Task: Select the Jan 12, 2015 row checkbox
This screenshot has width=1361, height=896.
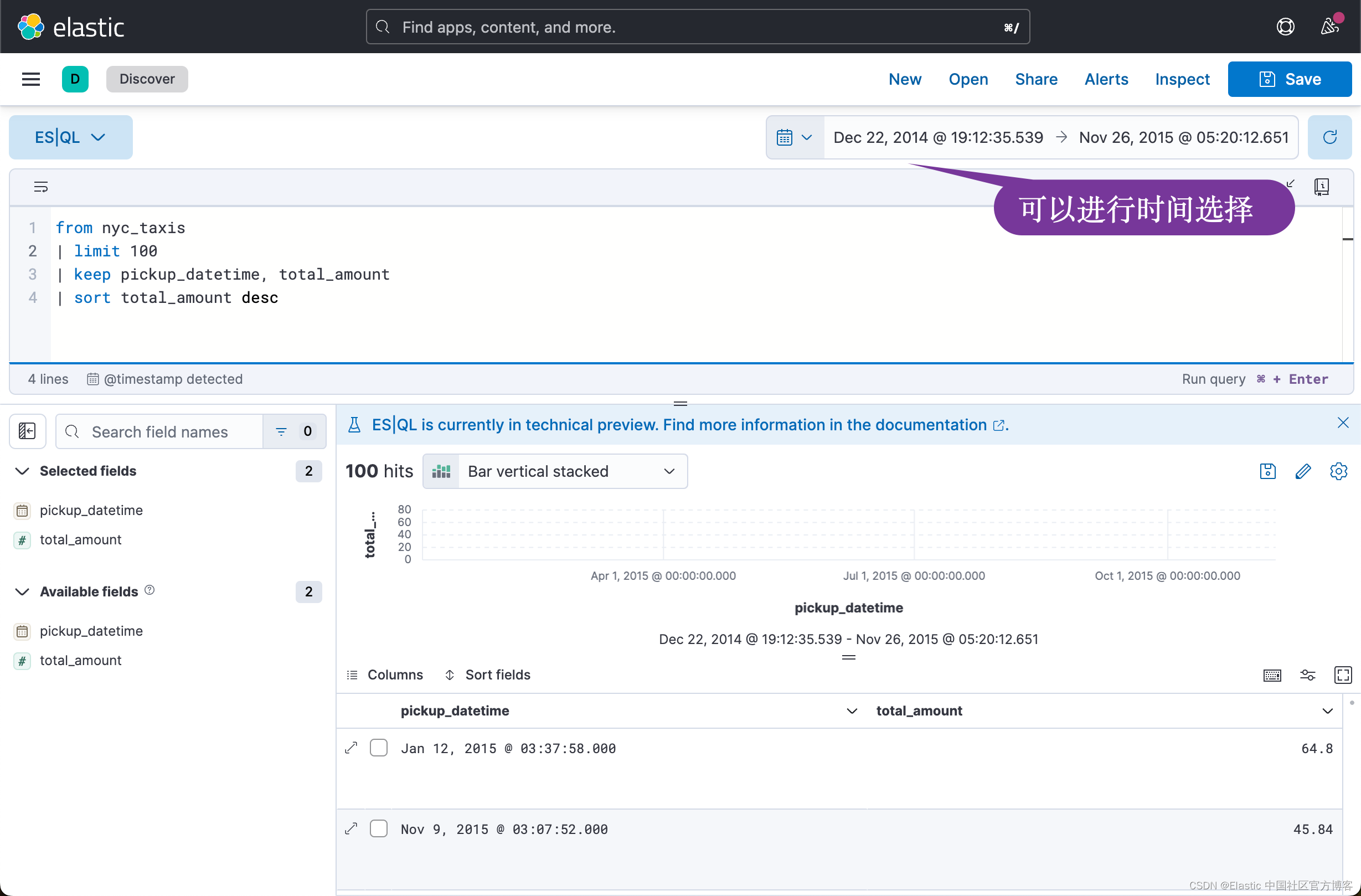Action: pyautogui.click(x=379, y=748)
